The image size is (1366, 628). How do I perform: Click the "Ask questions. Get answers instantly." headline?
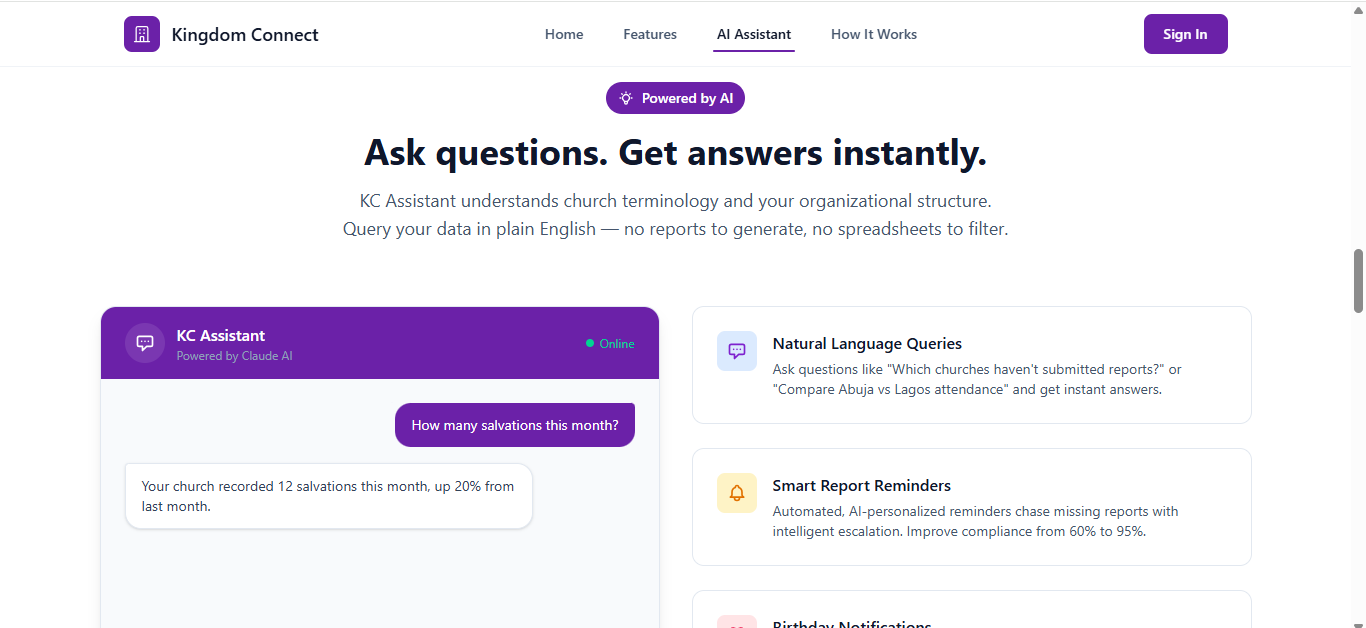pyautogui.click(x=676, y=152)
